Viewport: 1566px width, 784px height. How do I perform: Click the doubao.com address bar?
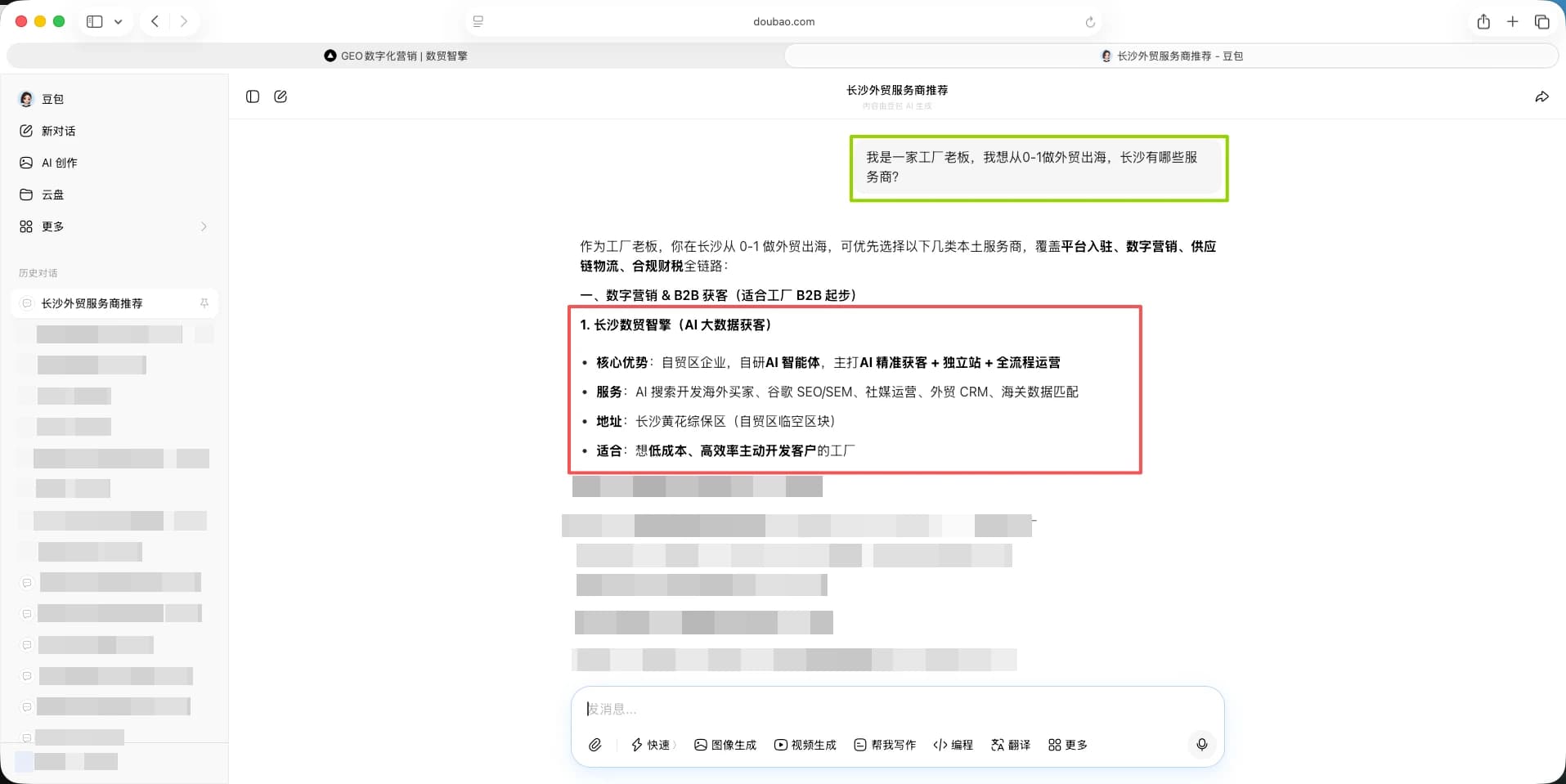[783, 22]
